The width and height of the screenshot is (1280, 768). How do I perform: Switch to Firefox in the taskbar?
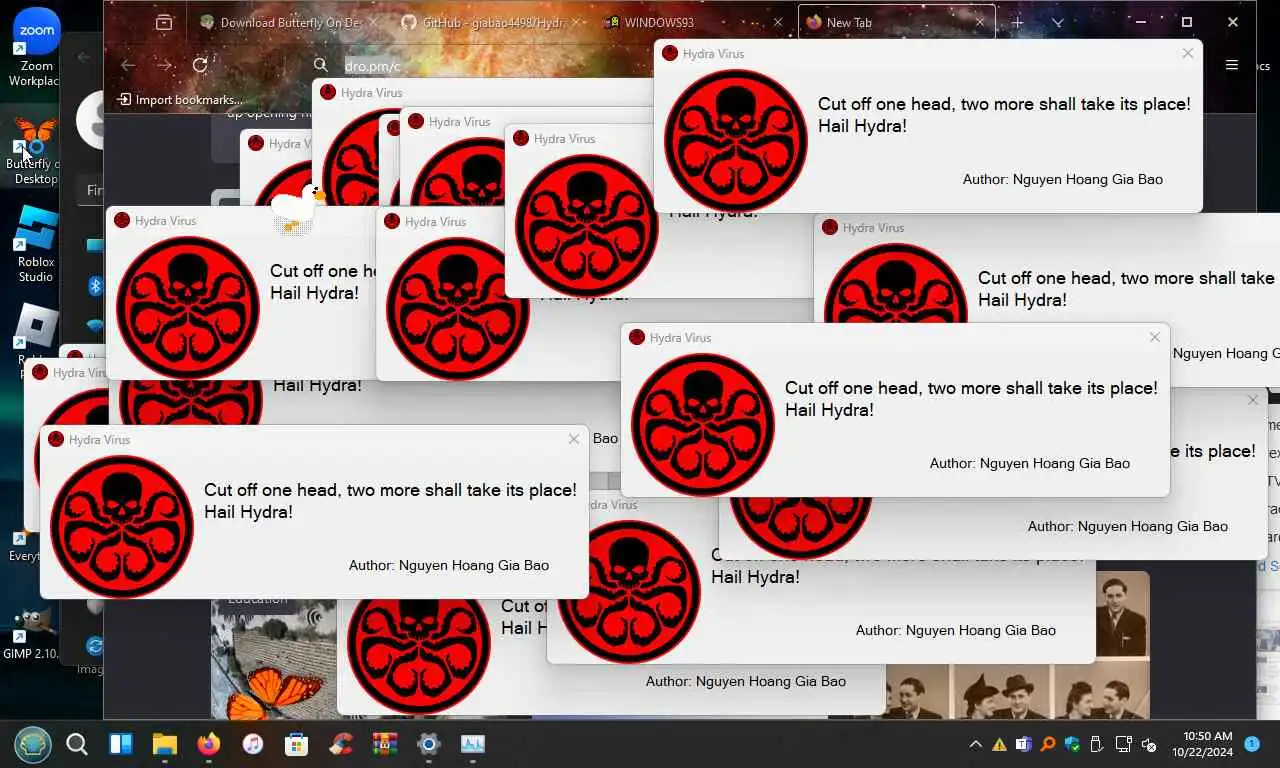[208, 744]
